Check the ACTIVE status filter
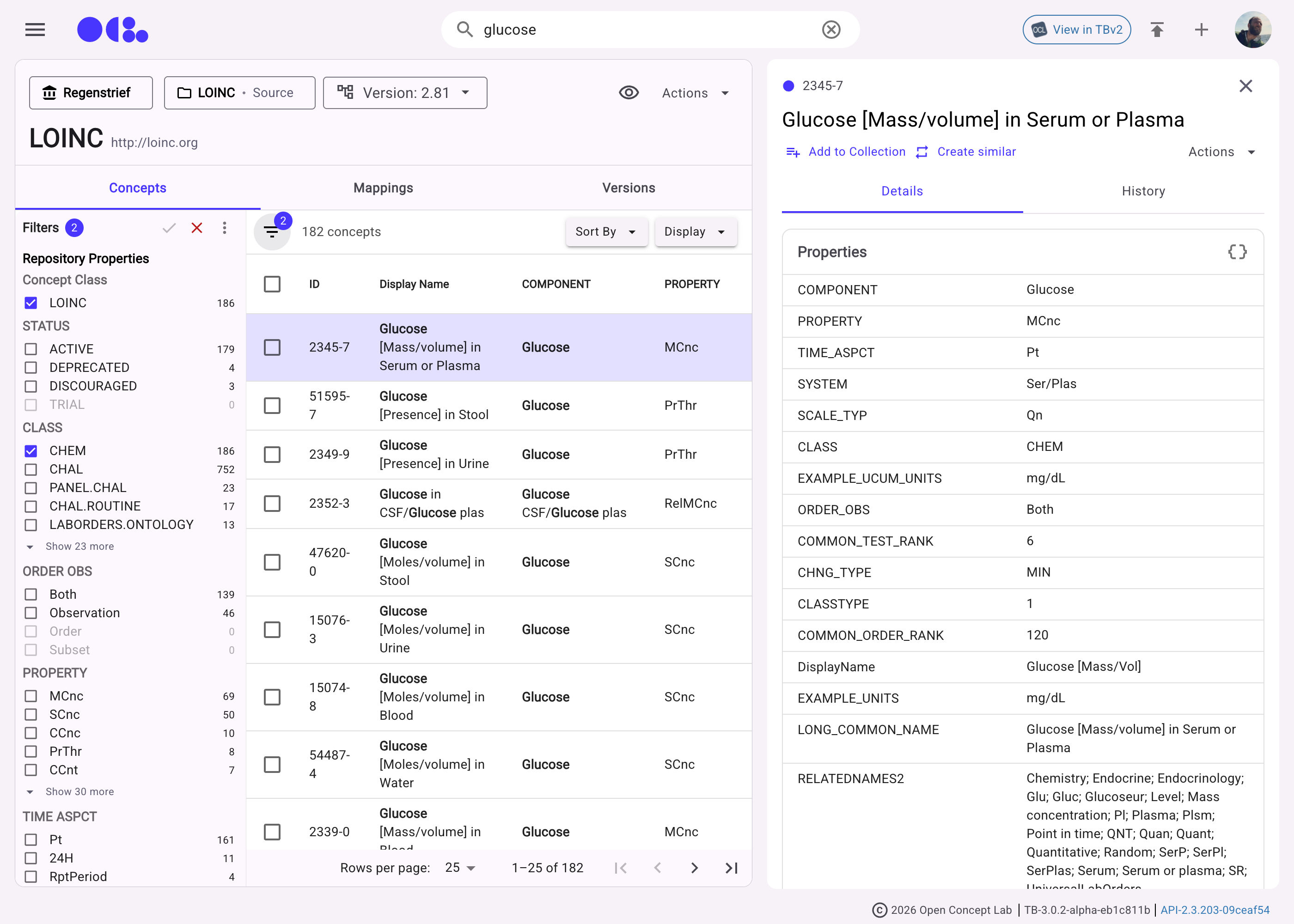The image size is (1294, 924). (x=31, y=349)
